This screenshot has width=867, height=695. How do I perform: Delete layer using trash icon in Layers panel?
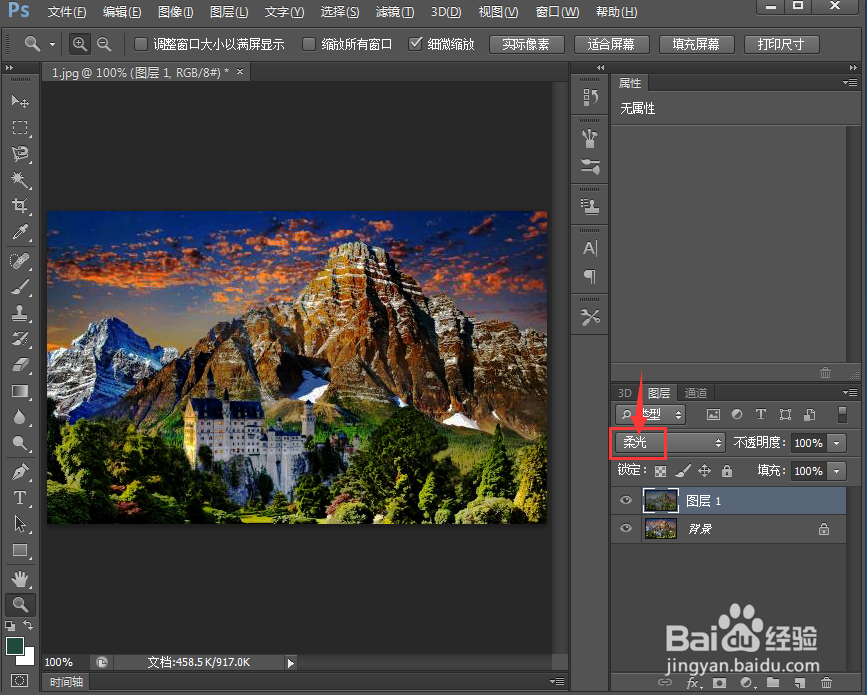(x=826, y=682)
